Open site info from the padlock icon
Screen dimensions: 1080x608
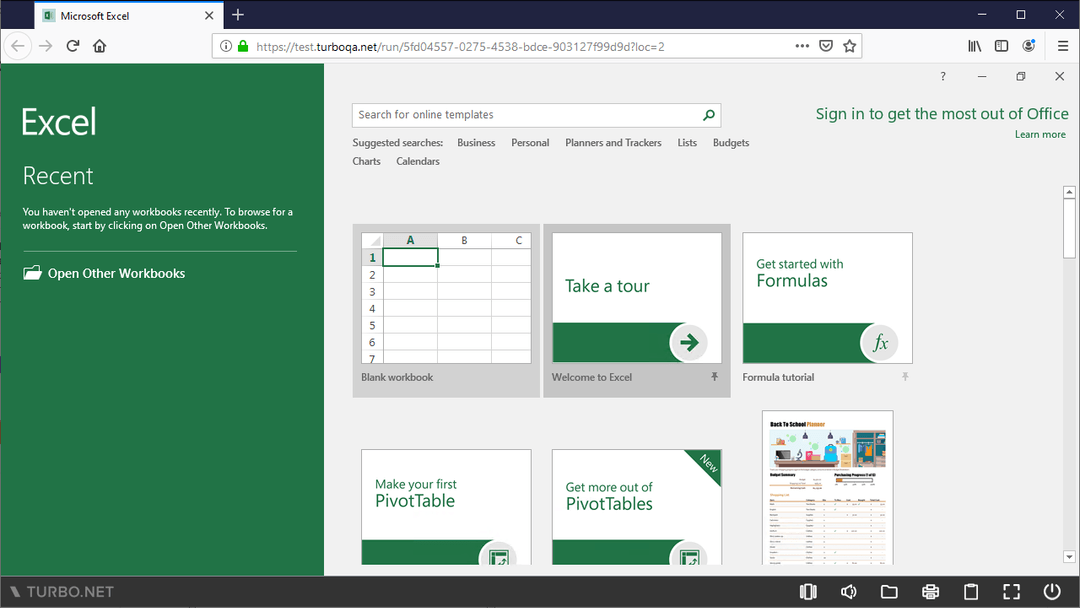[245, 45]
